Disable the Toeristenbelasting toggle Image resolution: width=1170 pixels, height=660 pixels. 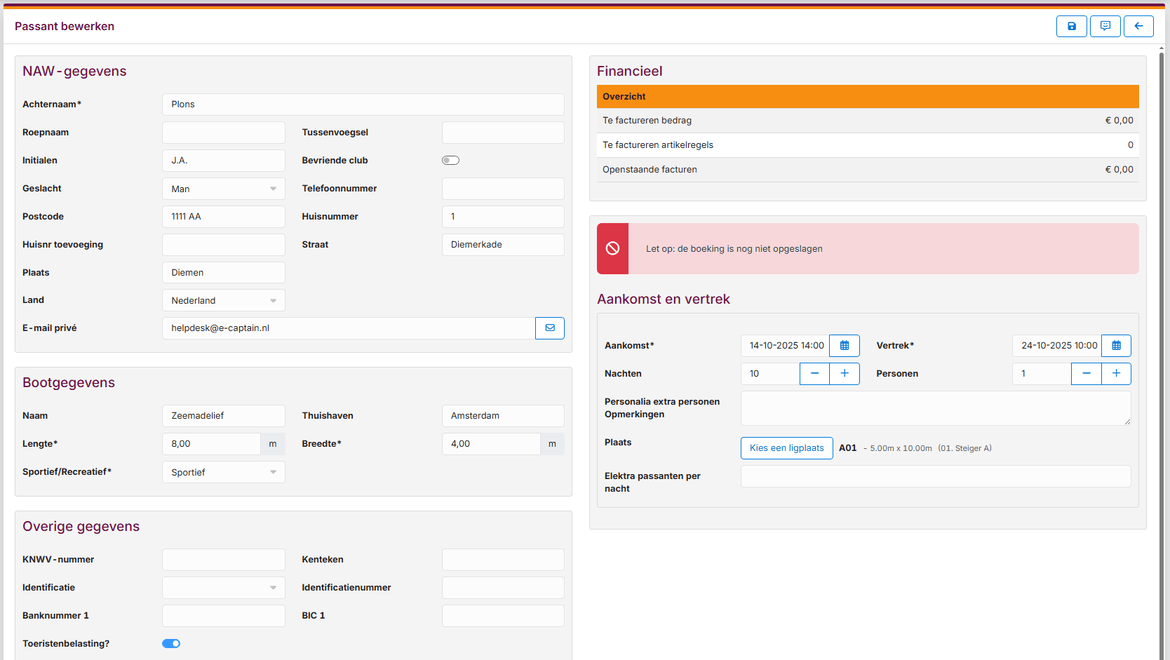pyautogui.click(x=170, y=643)
